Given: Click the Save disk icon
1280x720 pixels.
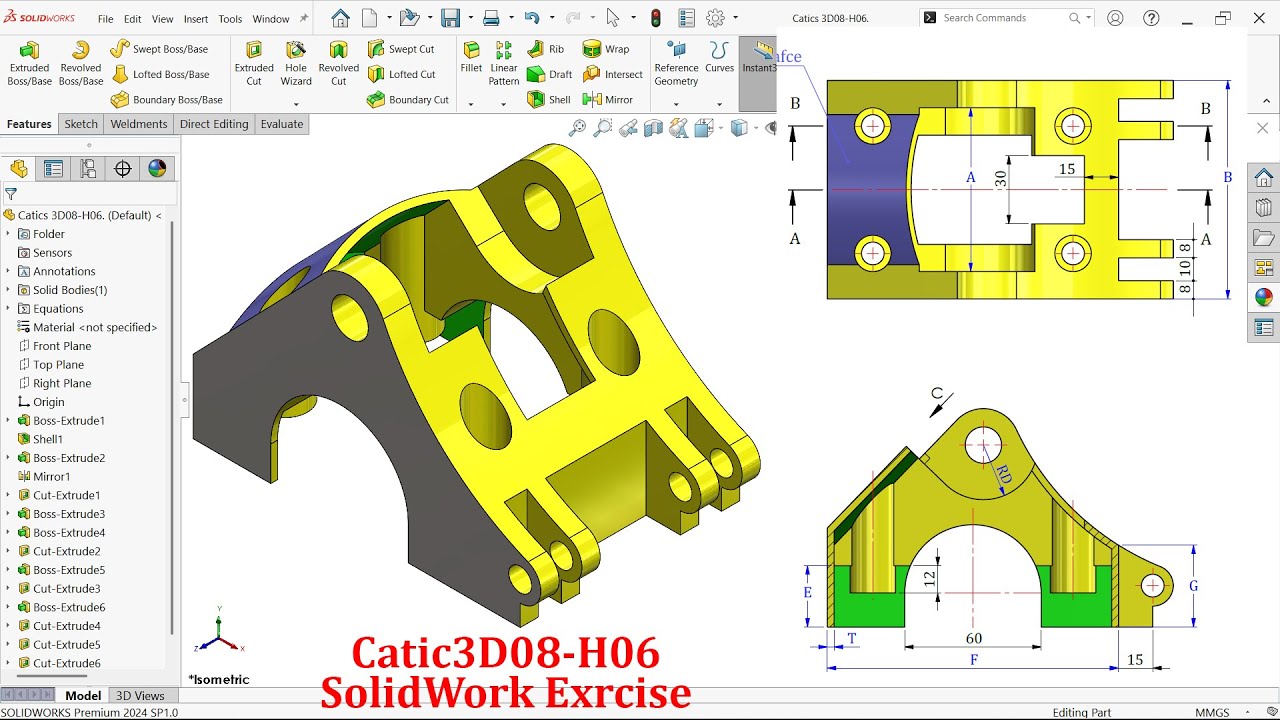Looking at the screenshot, I should point(450,18).
